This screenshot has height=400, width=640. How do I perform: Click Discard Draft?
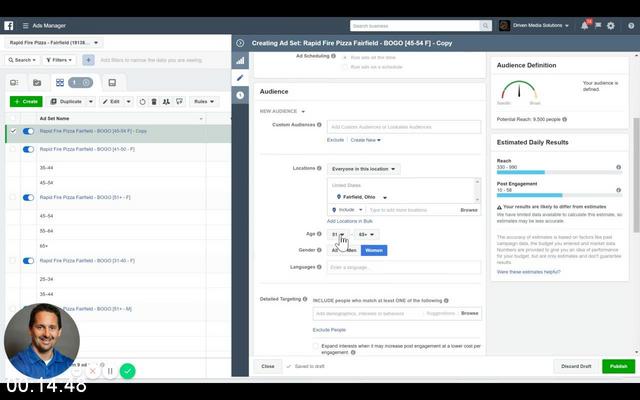coord(576,367)
